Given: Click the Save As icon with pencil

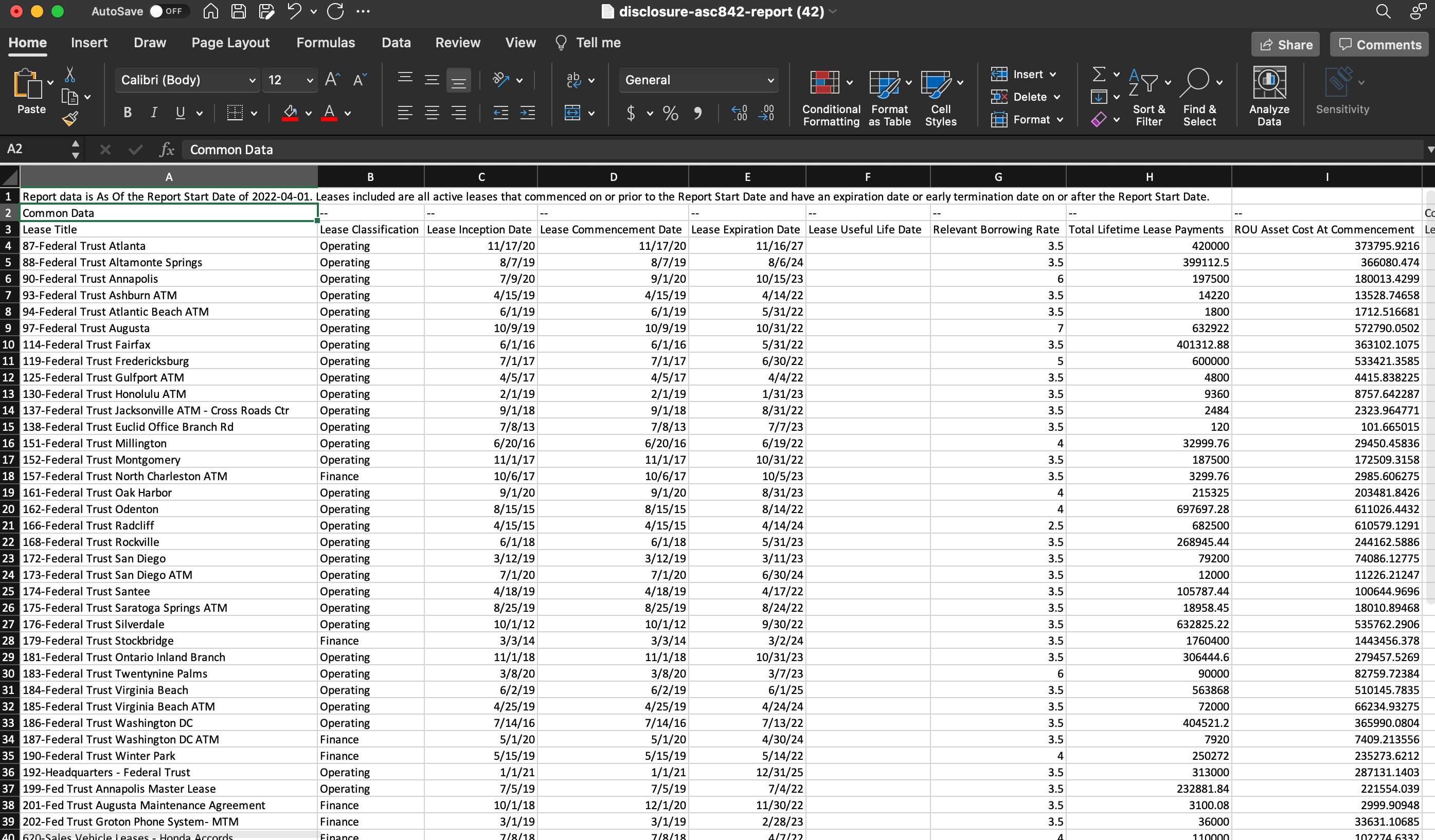Looking at the screenshot, I should click(266, 11).
